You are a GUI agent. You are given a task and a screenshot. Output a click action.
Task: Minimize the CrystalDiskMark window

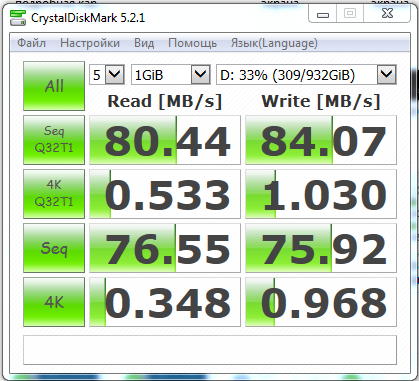coord(323,14)
